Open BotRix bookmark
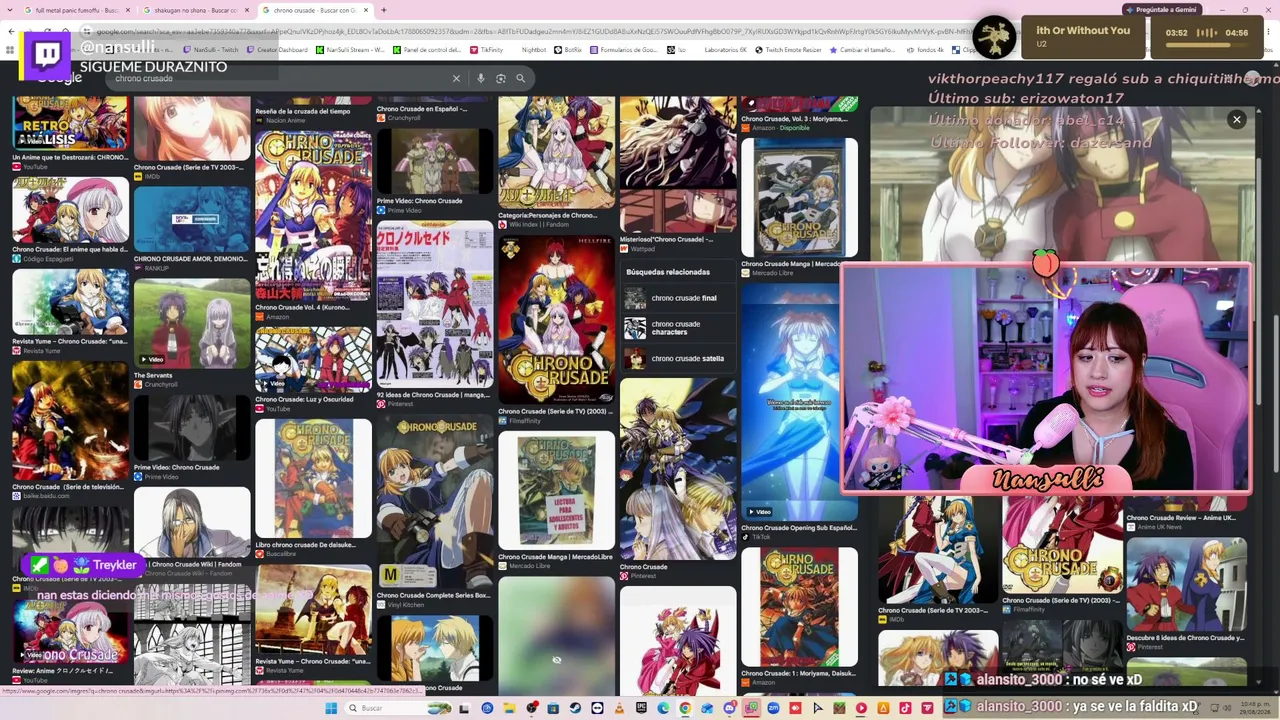The width and height of the screenshot is (1280, 720). [x=568, y=49]
